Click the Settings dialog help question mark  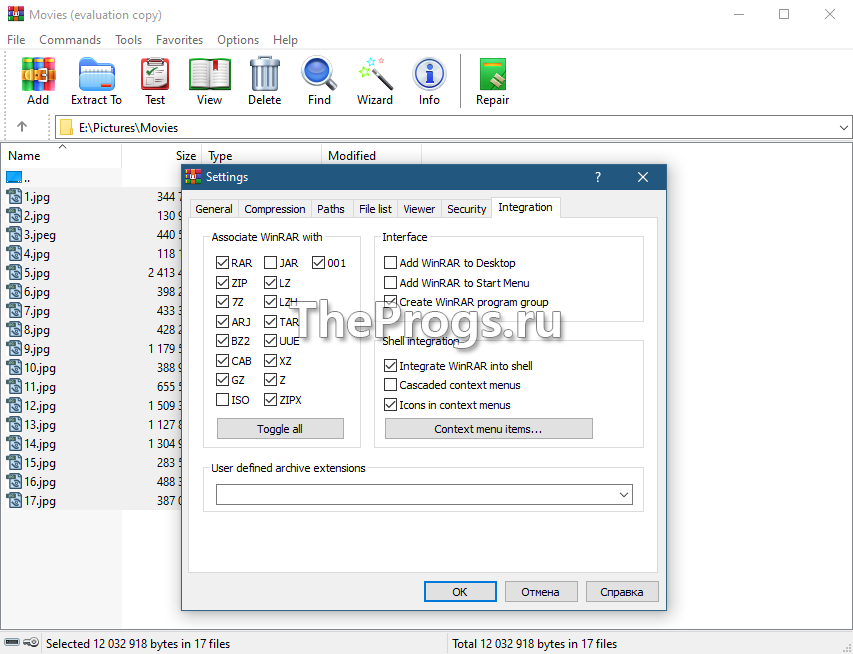(598, 177)
